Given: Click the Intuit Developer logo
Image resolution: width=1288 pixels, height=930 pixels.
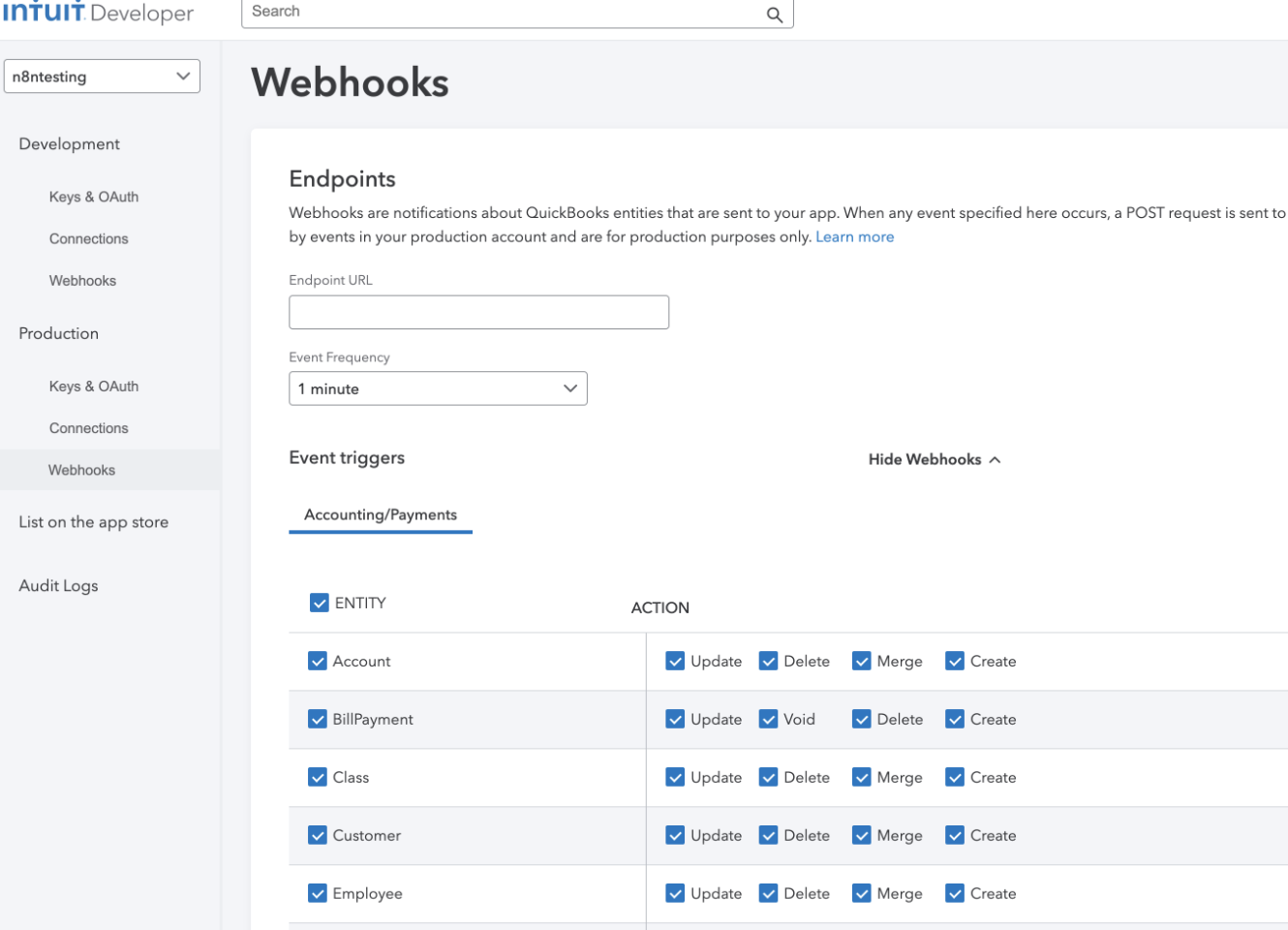Looking at the screenshot, I should (97, 13).
